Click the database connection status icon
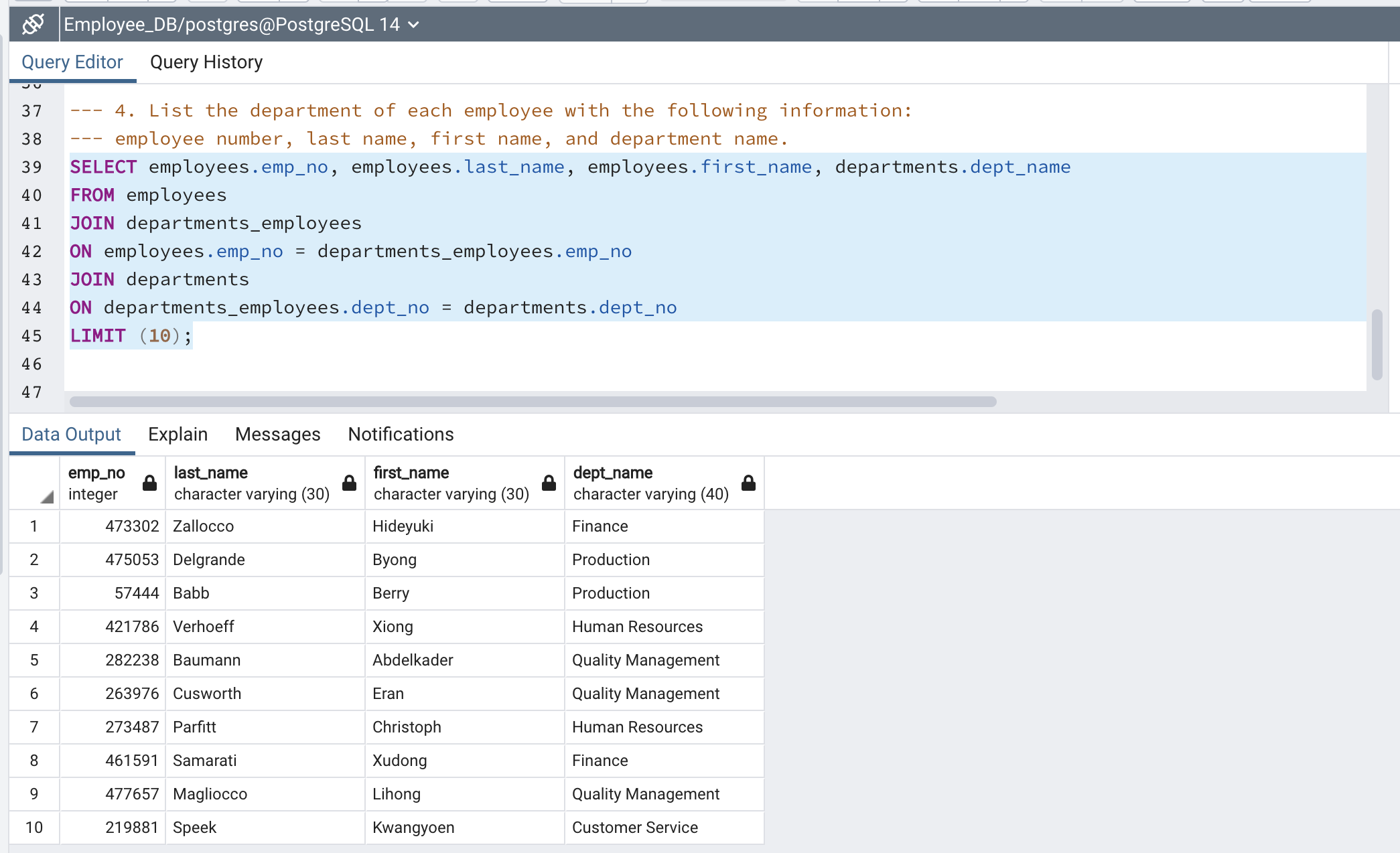The width and height of the screenshot is (1400, 853). coord(33,24)
